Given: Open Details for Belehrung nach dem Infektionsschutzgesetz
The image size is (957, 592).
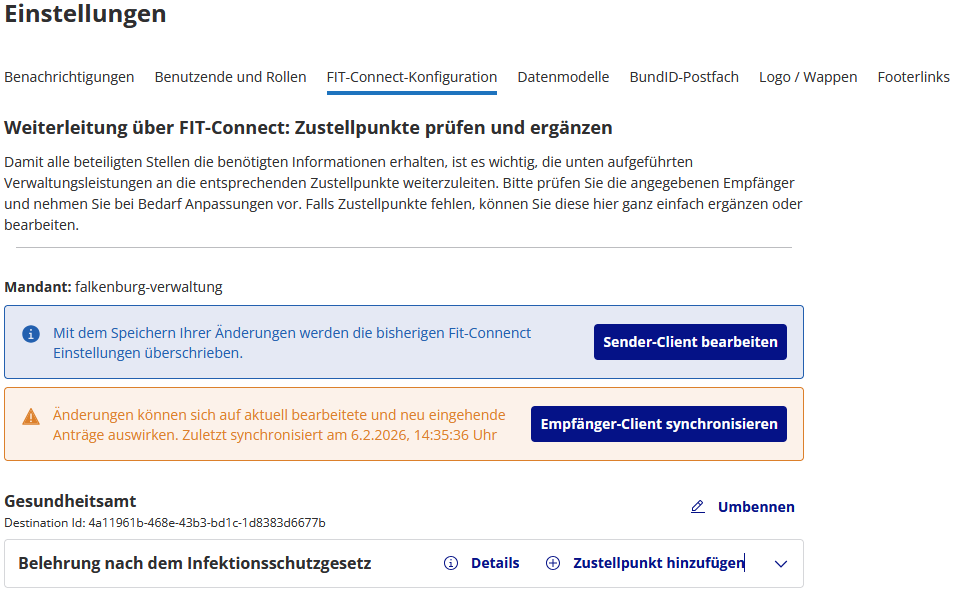Looking at the screenshot, I should pos(494,563).
